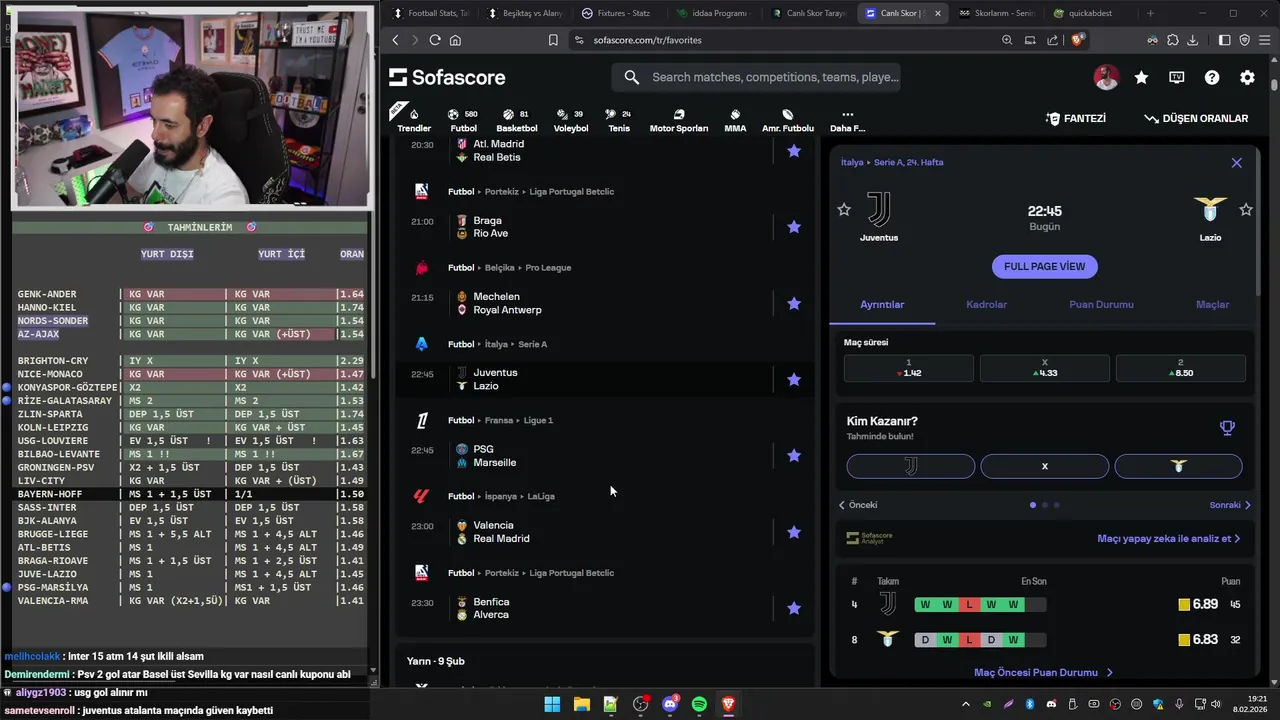The width and height of the screenshot is (1280, 720).
Task: Select draw odds 4.33
Action: point(1045,367)
